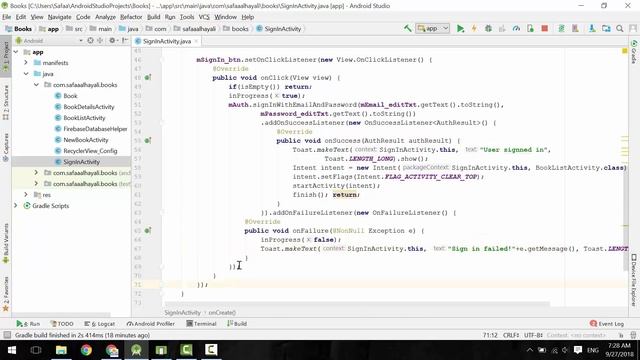Viewport: 640px width, 360px height.
Task: Expand the res folder
Action: pyautogui.click(x=26, y=195)
